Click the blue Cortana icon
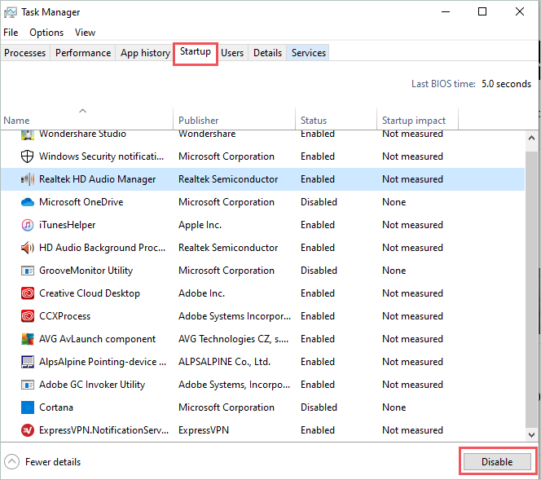541x480 pixels. [x=28, y=407]
